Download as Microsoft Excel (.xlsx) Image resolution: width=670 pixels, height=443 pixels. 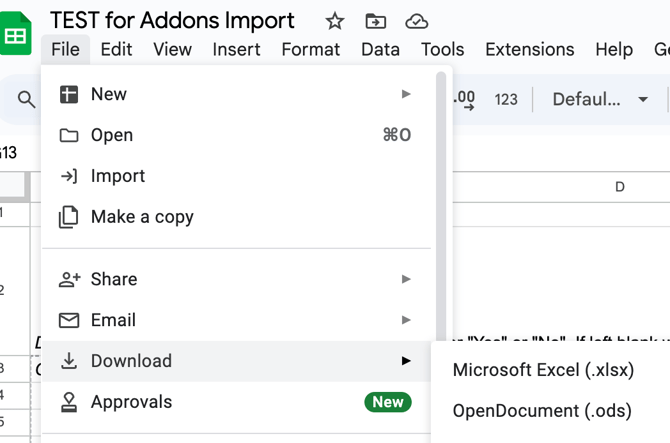[x=543, y=370]
